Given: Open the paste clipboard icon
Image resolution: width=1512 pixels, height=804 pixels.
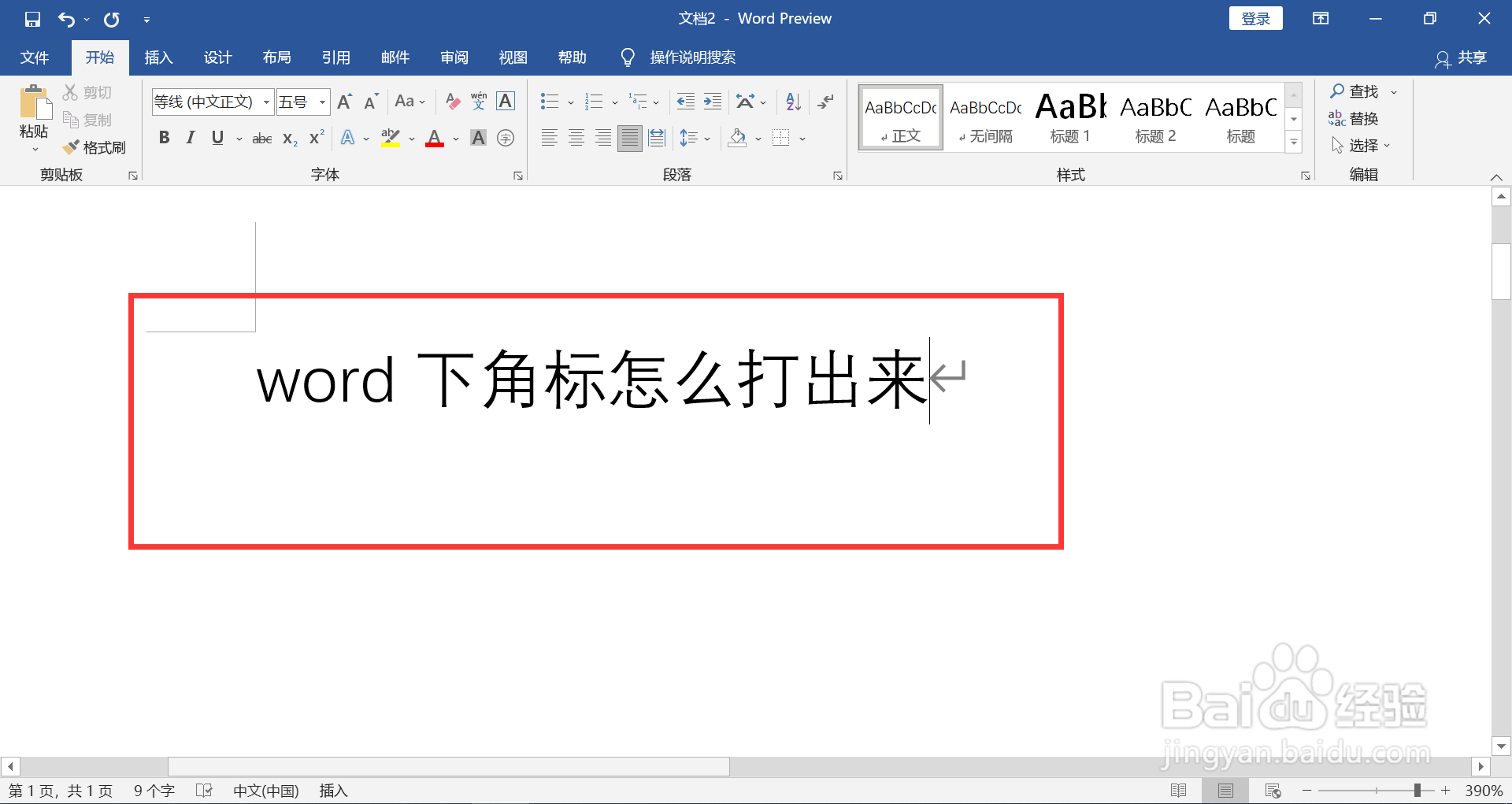Looking at the screenshot, I should point(34,102).
